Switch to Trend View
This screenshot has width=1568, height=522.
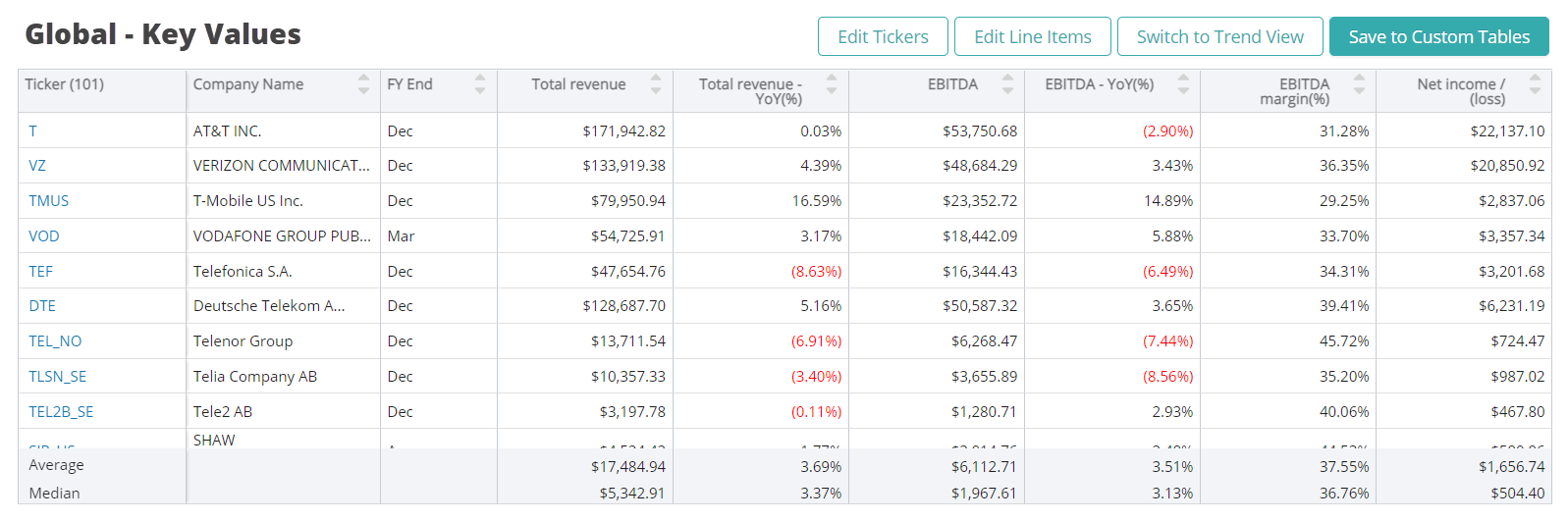[x=1219, y=37]
